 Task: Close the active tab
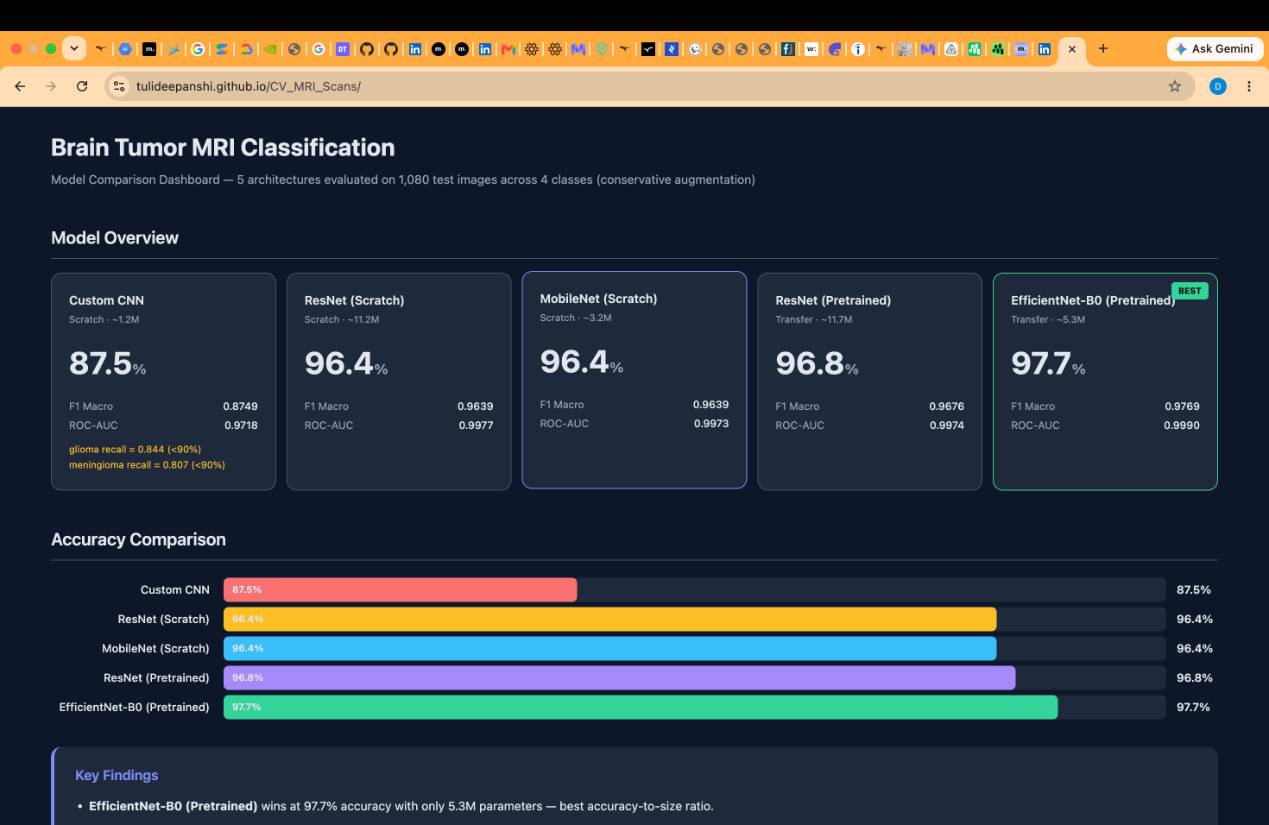tap(1074, 48)
